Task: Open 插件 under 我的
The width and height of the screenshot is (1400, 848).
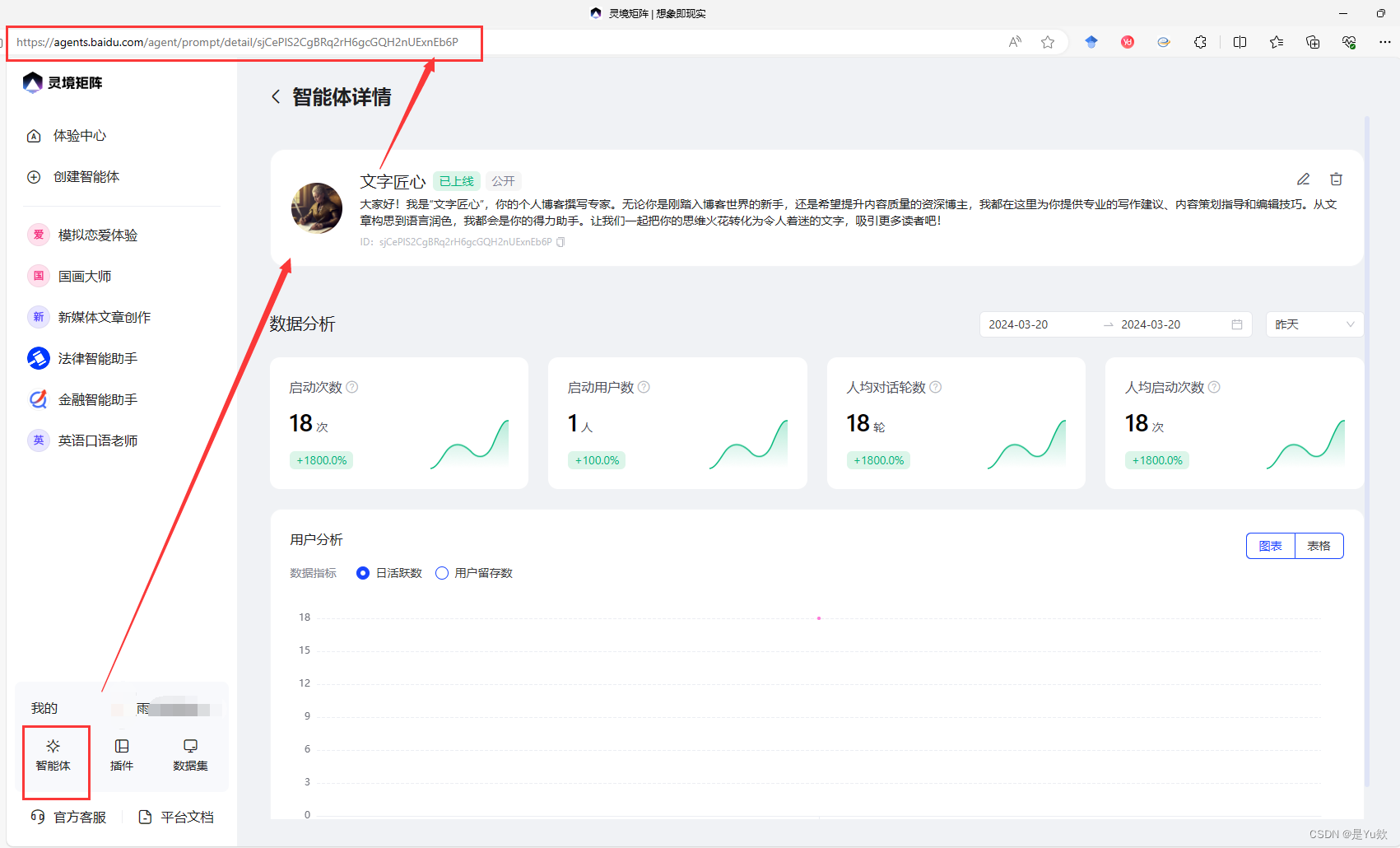Action: [x=122, y=755]
